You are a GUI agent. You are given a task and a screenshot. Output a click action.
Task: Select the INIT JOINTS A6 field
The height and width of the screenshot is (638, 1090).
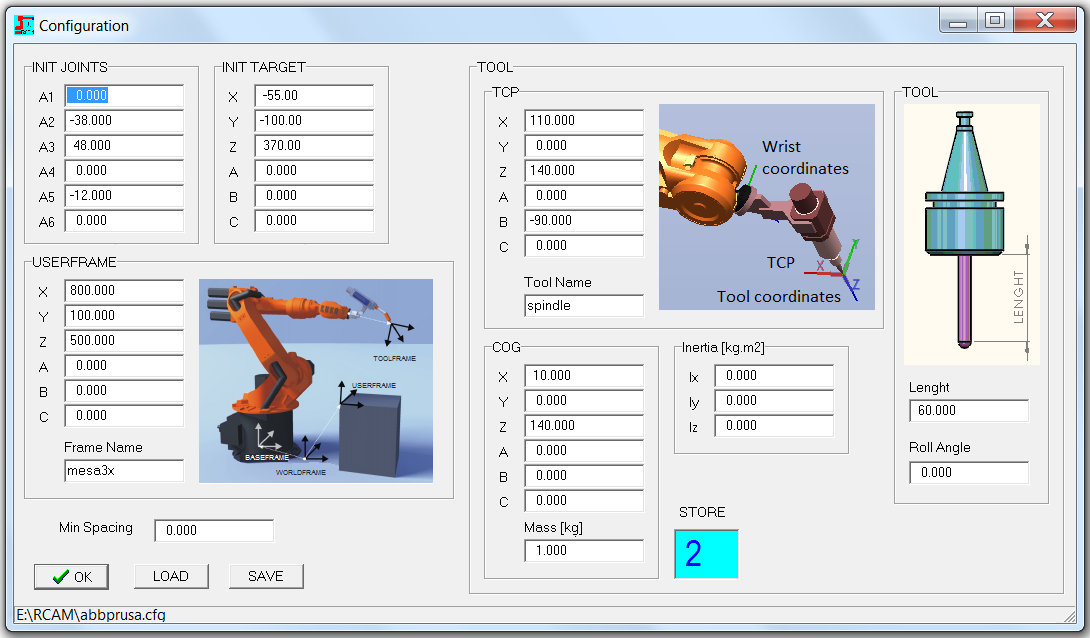[x=124, y=221]
